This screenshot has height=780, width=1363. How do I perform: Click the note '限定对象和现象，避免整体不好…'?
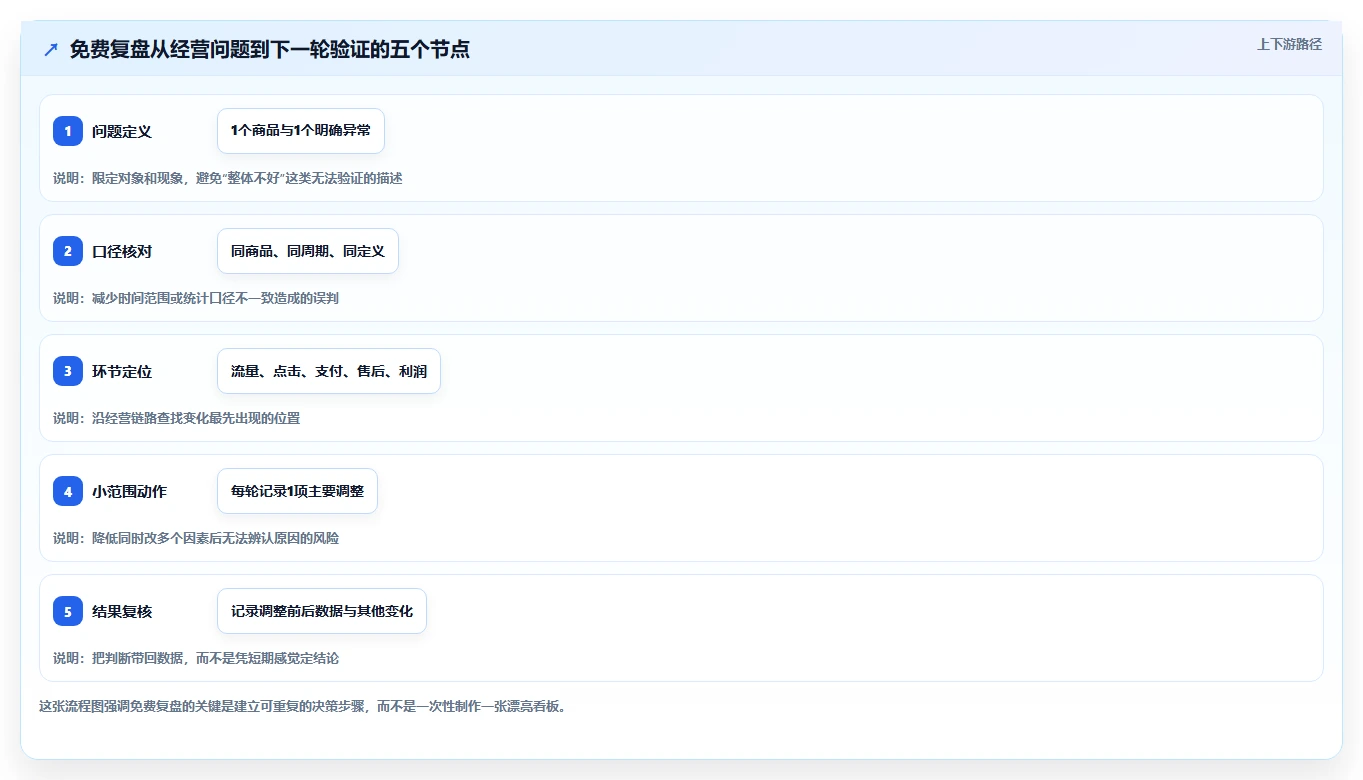pos(228,178)
